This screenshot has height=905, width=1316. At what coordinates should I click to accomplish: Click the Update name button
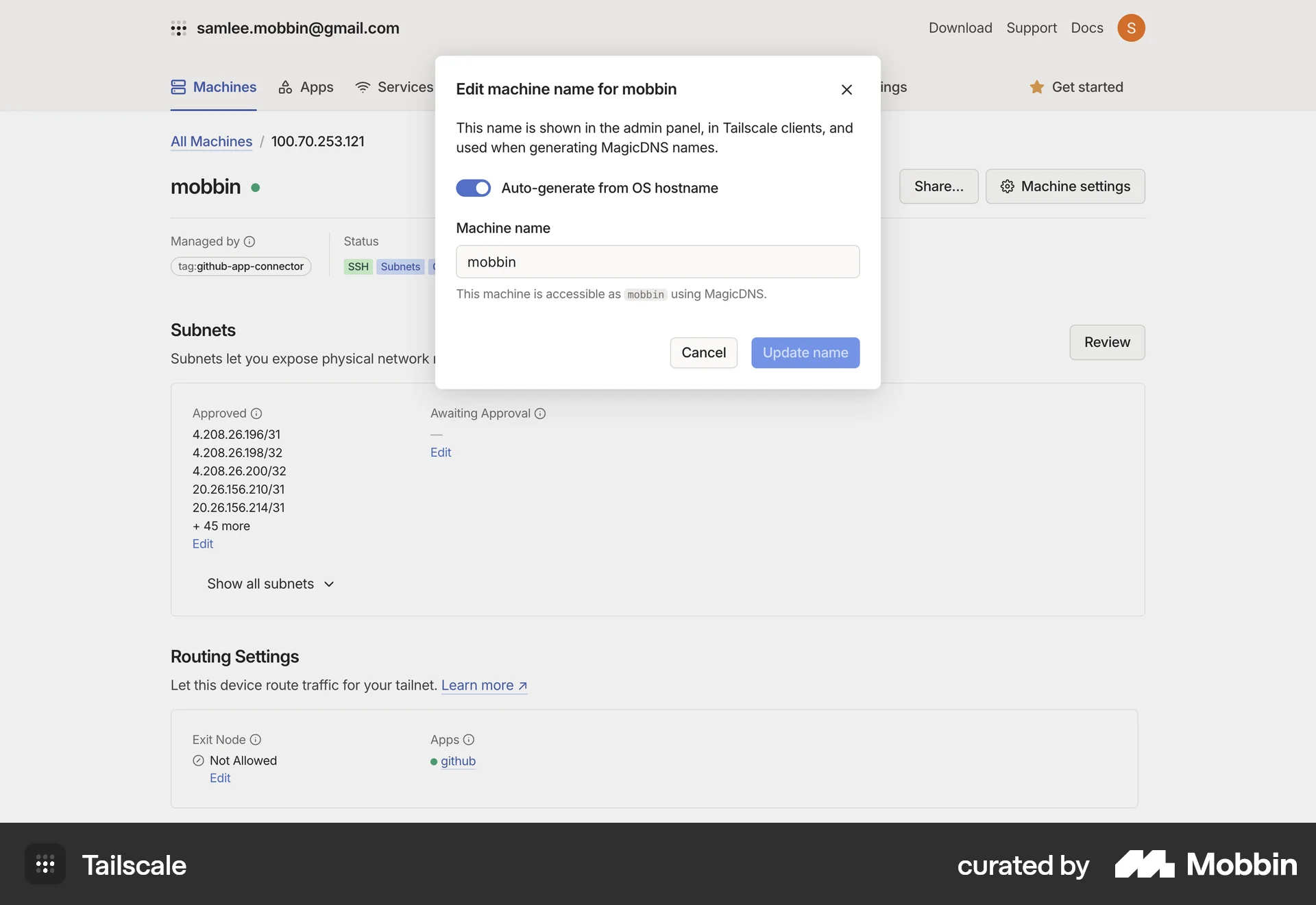click(x=805, y=352)
